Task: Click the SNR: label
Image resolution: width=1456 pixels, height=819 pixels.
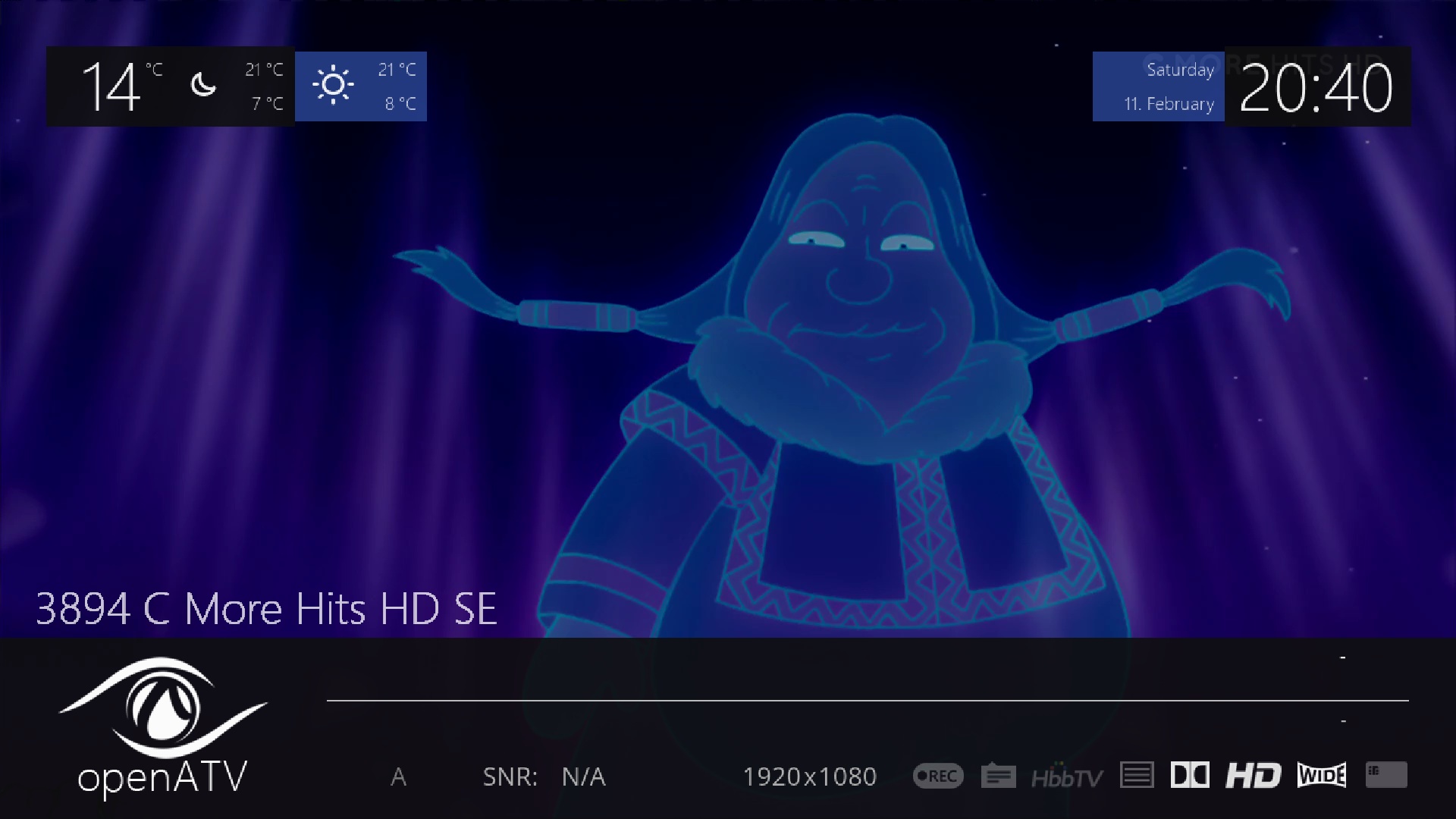Action: pos(510,777)
